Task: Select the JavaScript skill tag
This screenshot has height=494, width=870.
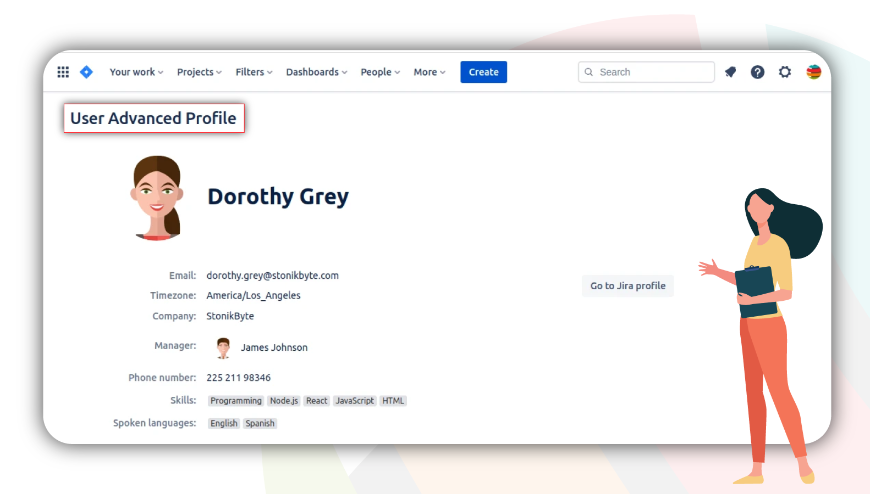Action: 355,401
